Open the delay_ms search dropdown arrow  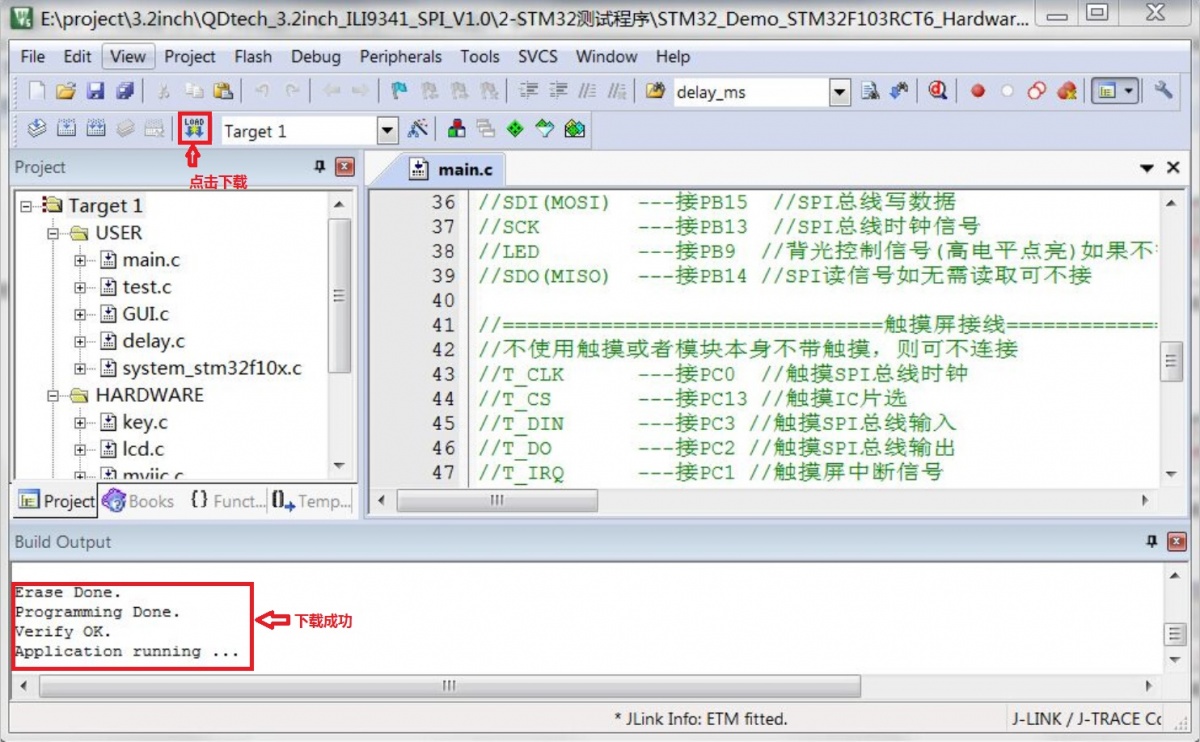pyautogui.click(x=840, y=93)
